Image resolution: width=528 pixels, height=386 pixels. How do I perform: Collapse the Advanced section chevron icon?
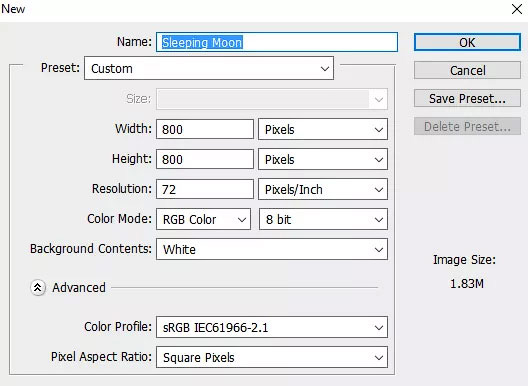pos(38,288)
